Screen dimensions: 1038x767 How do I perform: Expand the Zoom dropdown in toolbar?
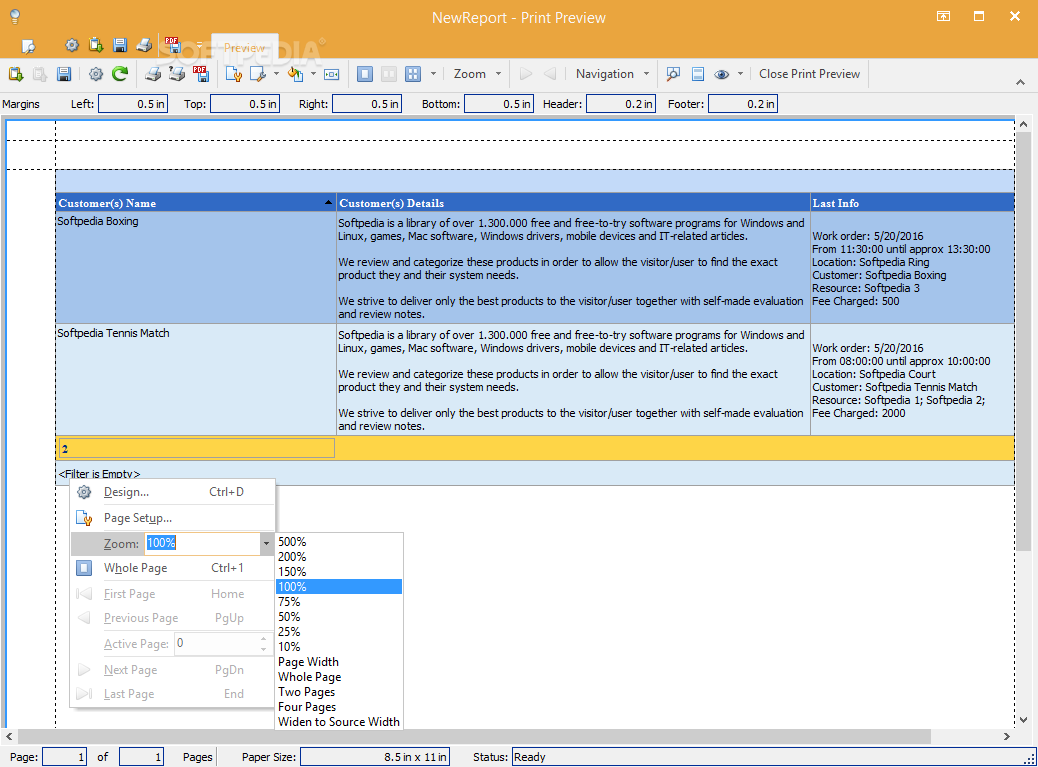[x=498, y=74]
